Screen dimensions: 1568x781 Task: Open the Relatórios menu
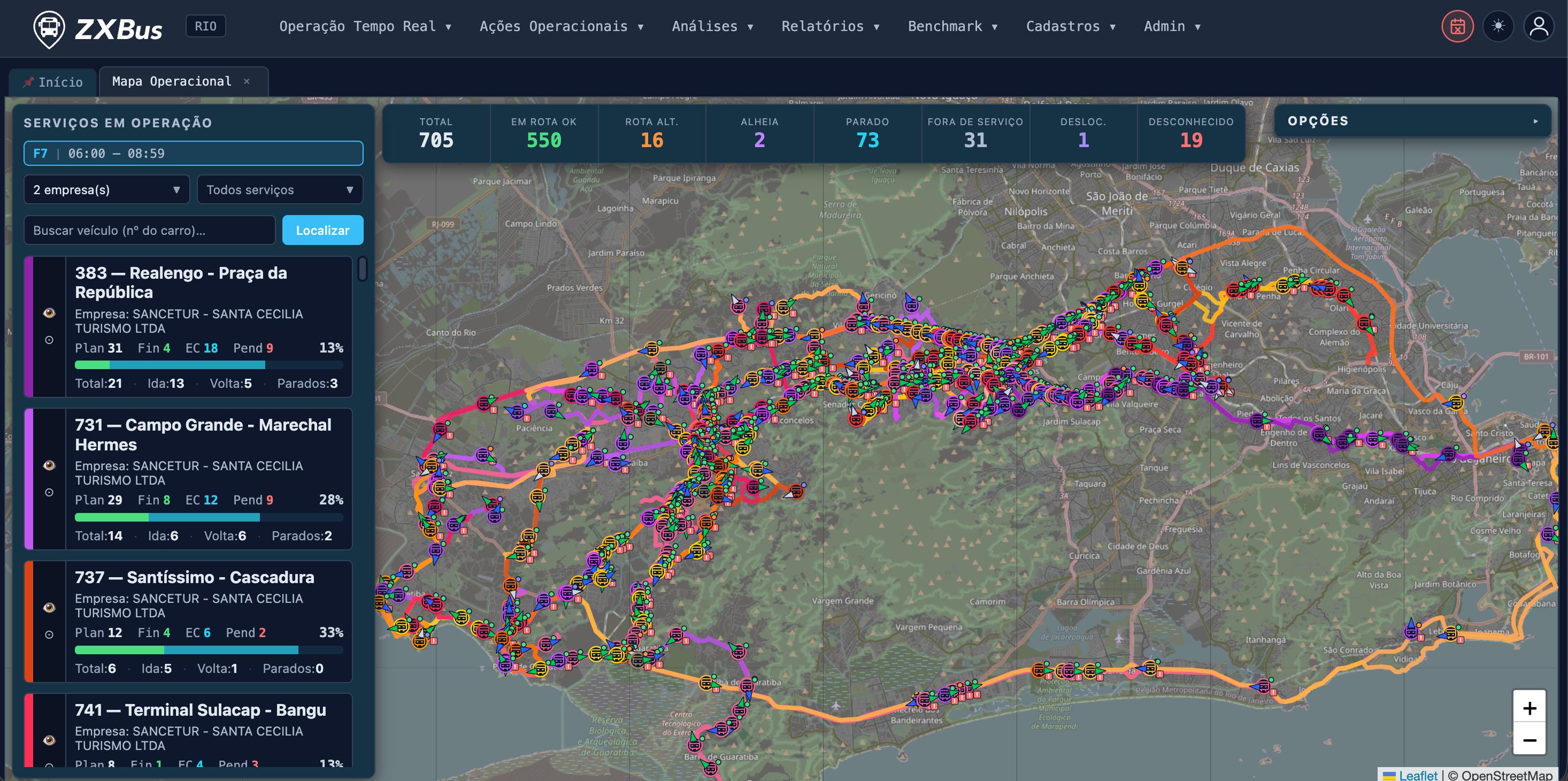831,26
